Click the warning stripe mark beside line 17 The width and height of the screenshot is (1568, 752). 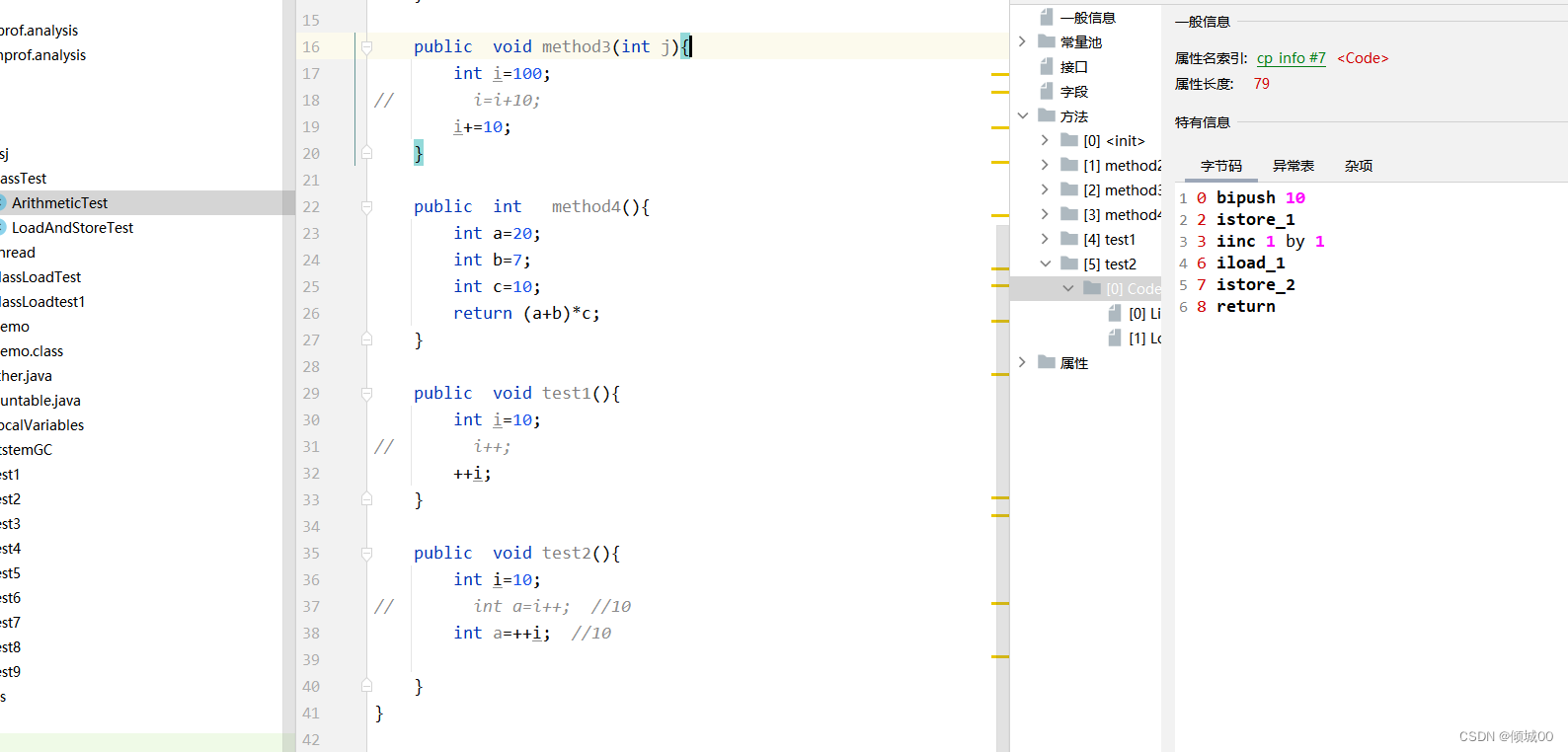click(999, 74)
